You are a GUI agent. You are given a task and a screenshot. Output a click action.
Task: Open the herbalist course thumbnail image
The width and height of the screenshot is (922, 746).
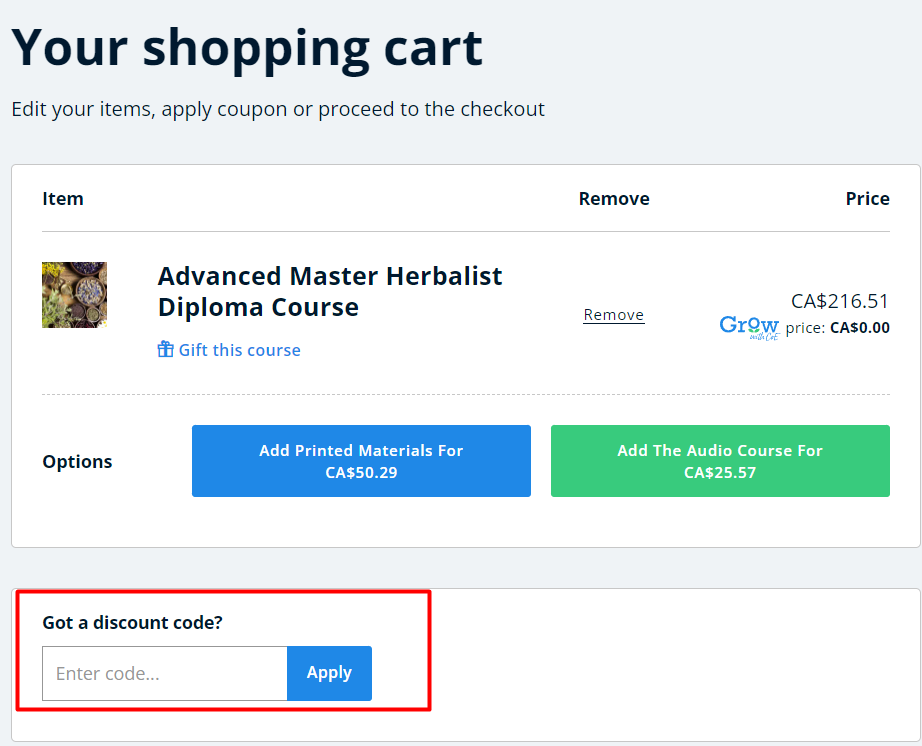point(74,295)
